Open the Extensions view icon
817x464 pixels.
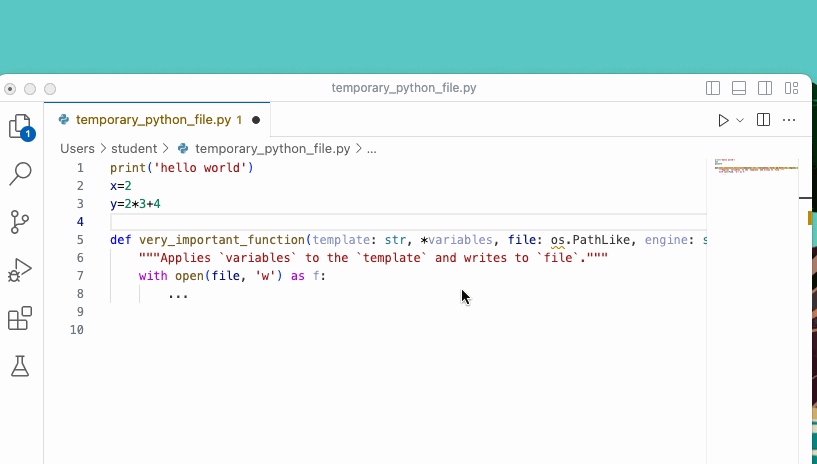[x=20, y=318]
